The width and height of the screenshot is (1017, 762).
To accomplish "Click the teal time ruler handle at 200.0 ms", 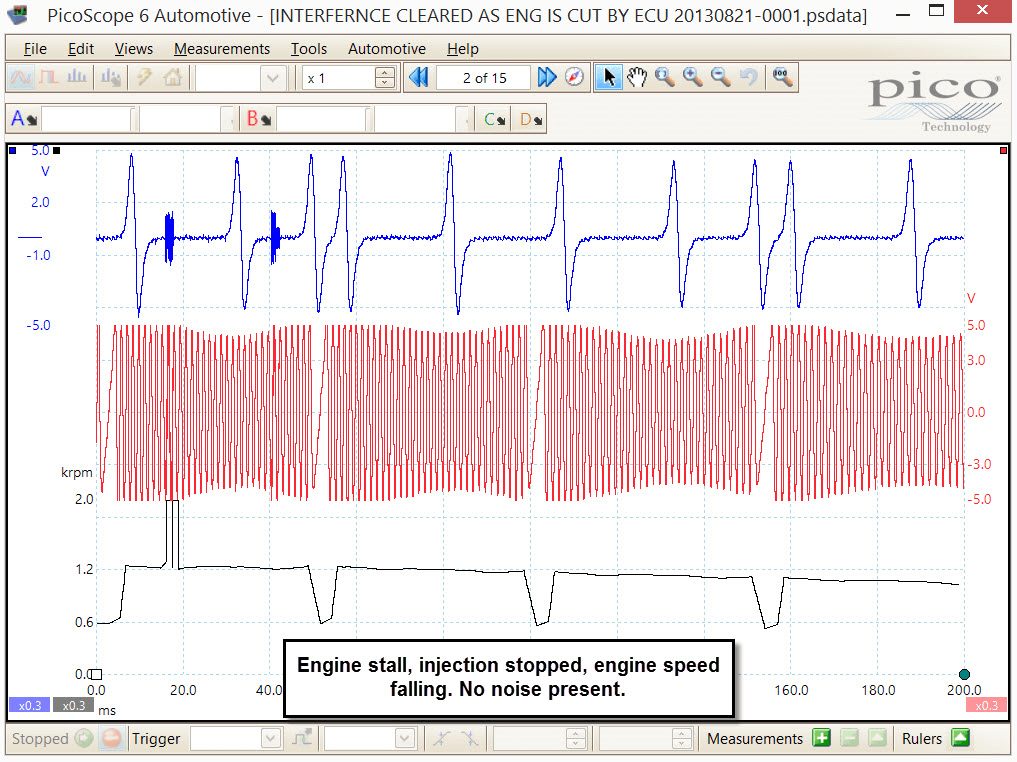I will [964, 674].
